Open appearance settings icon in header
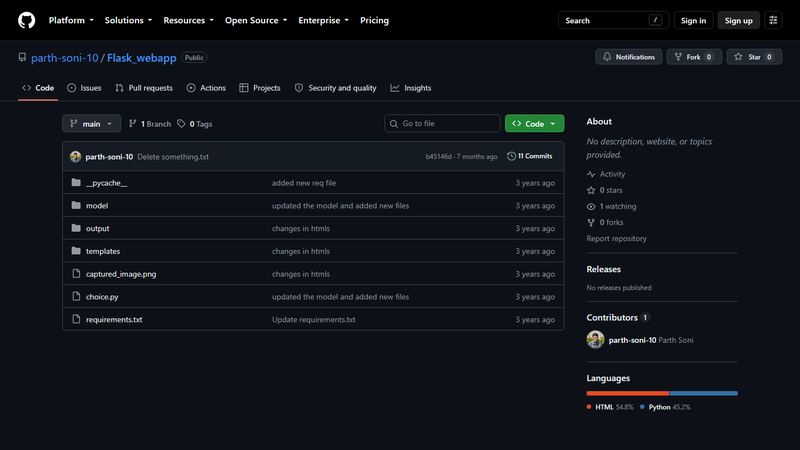Viewport: 800px width, 450px height. pos(773,20)
